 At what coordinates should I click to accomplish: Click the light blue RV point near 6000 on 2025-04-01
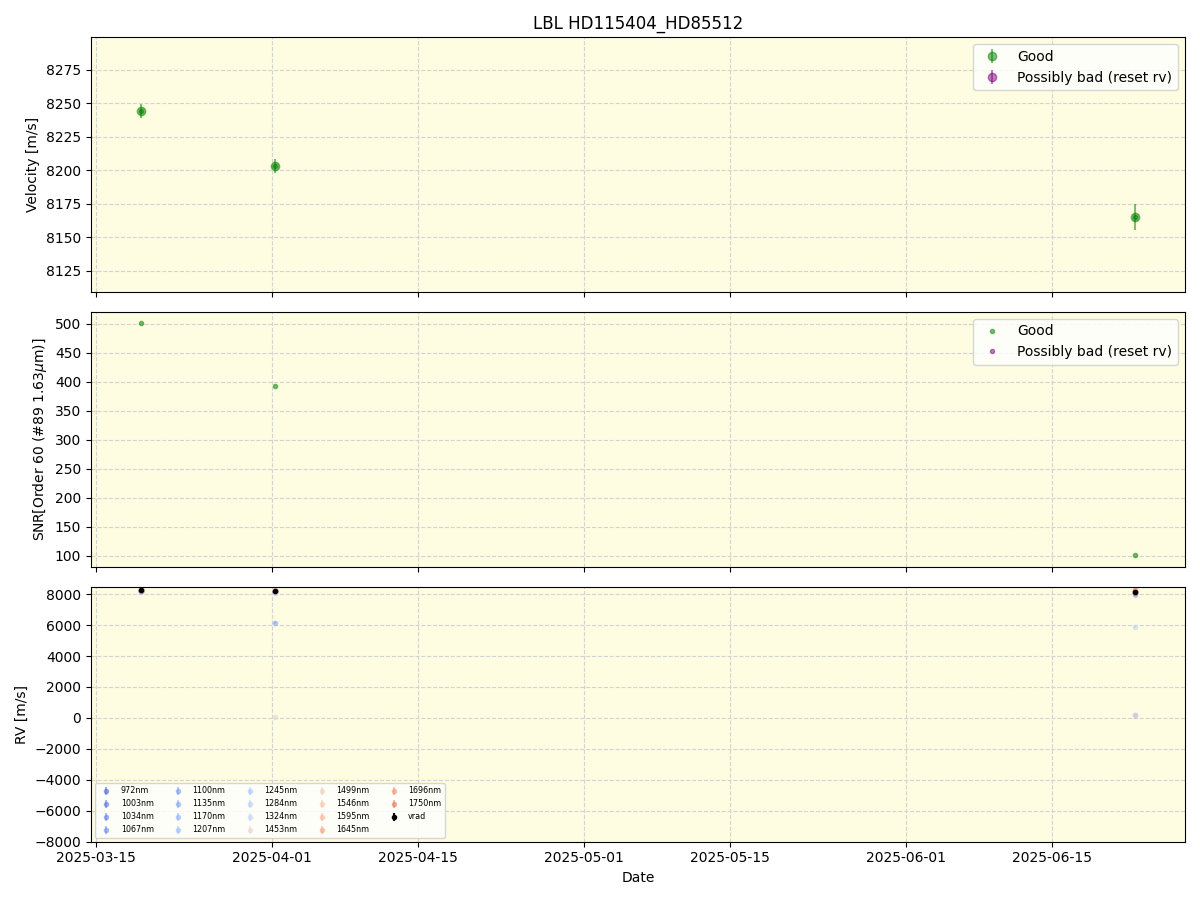(x=275, y=623)
